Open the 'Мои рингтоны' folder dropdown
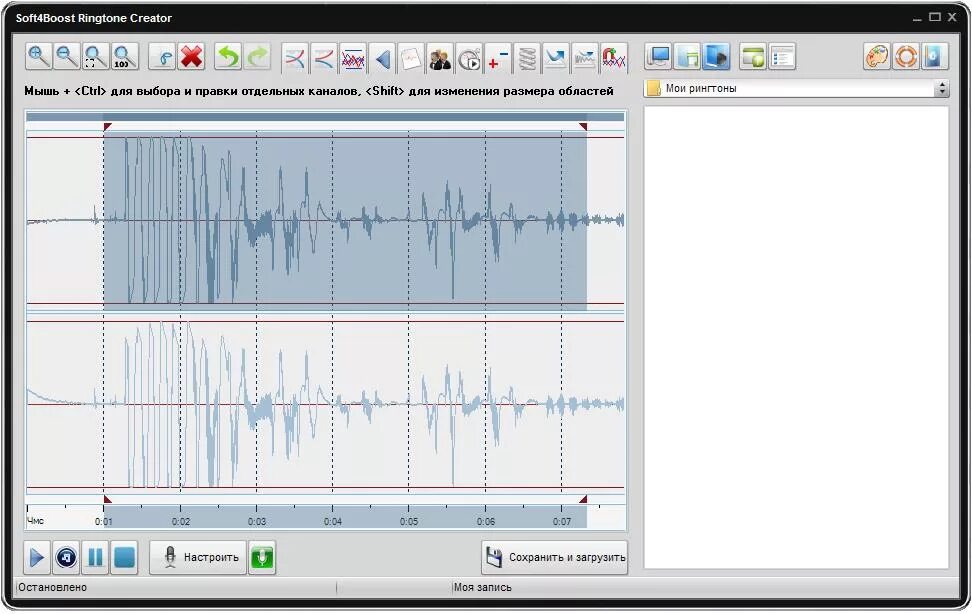Image resolution: width=972 pixels, height=614 pixels. (797, 89)
